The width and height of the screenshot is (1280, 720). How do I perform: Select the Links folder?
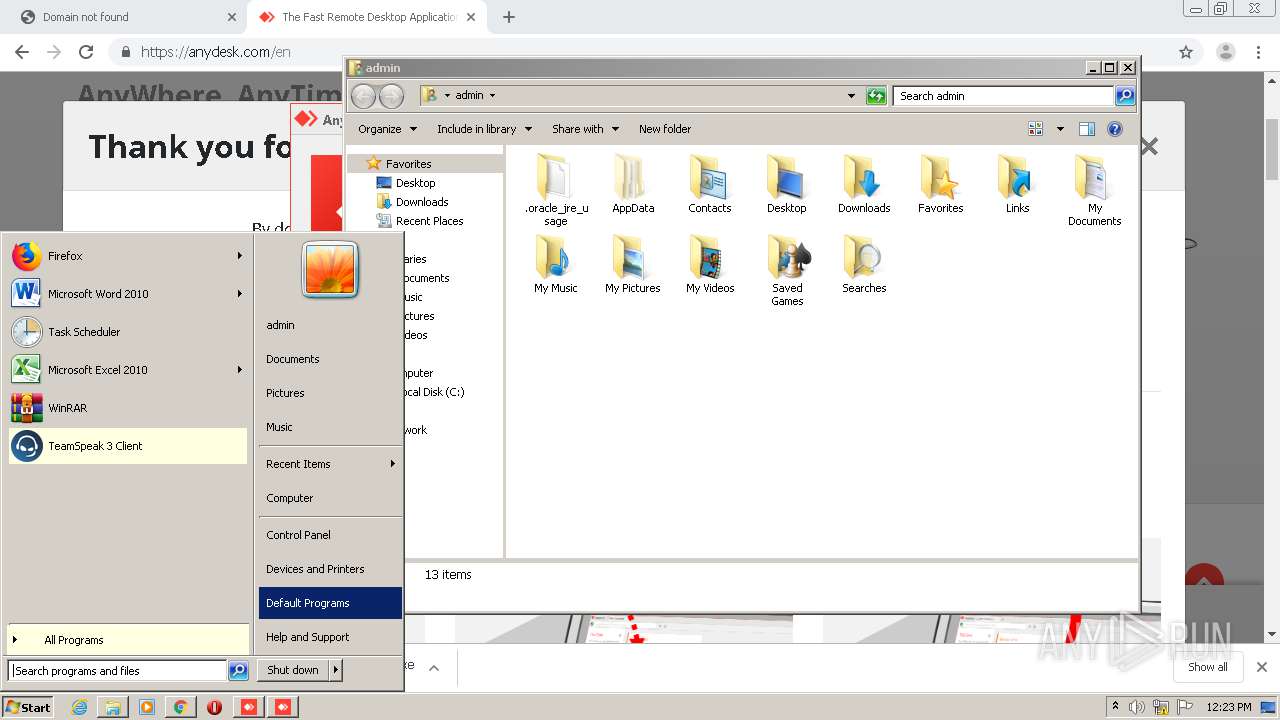[1018, 184]
